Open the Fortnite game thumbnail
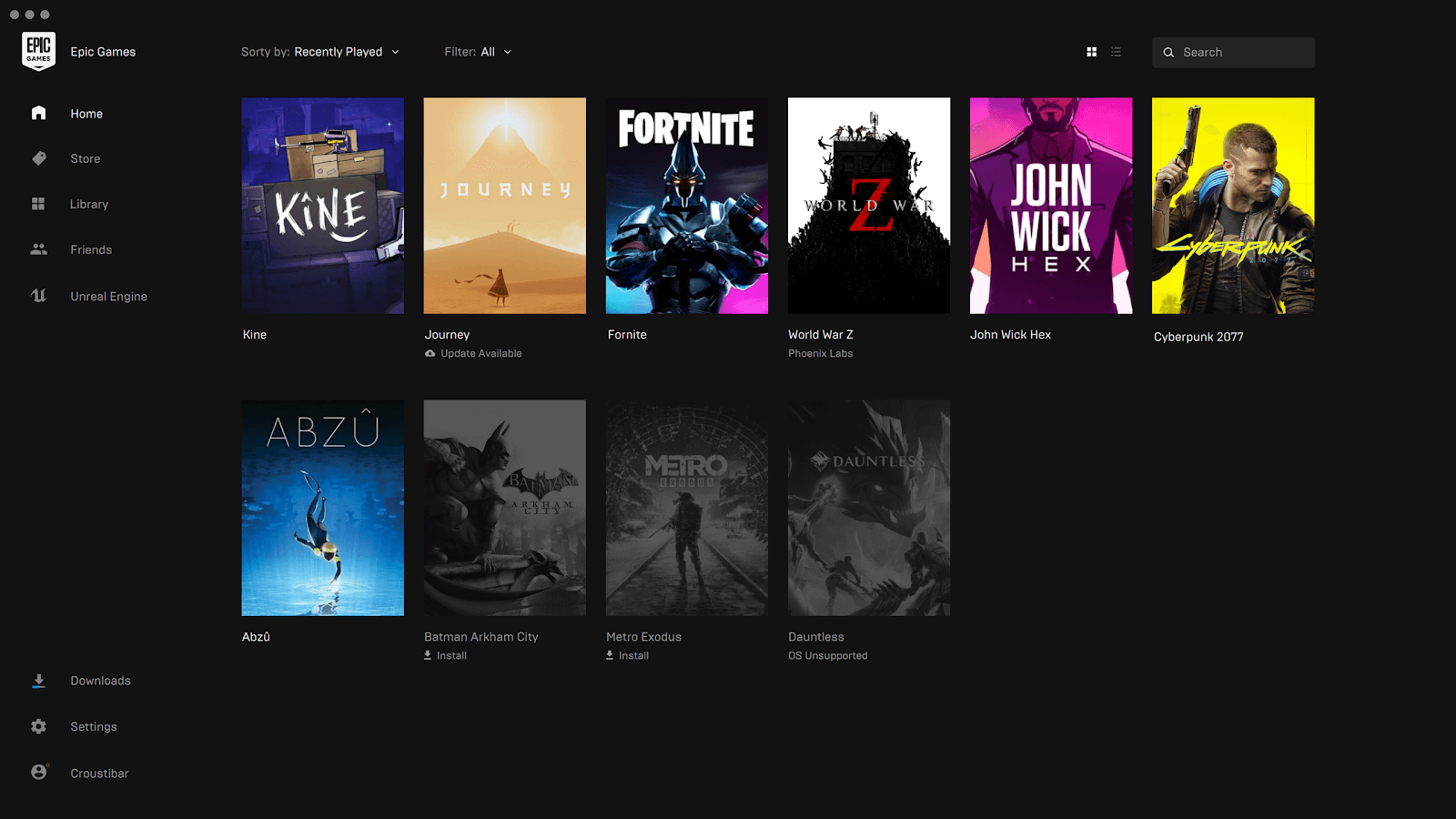Screen dimensions: 1456x819 (x=686, y=206)
